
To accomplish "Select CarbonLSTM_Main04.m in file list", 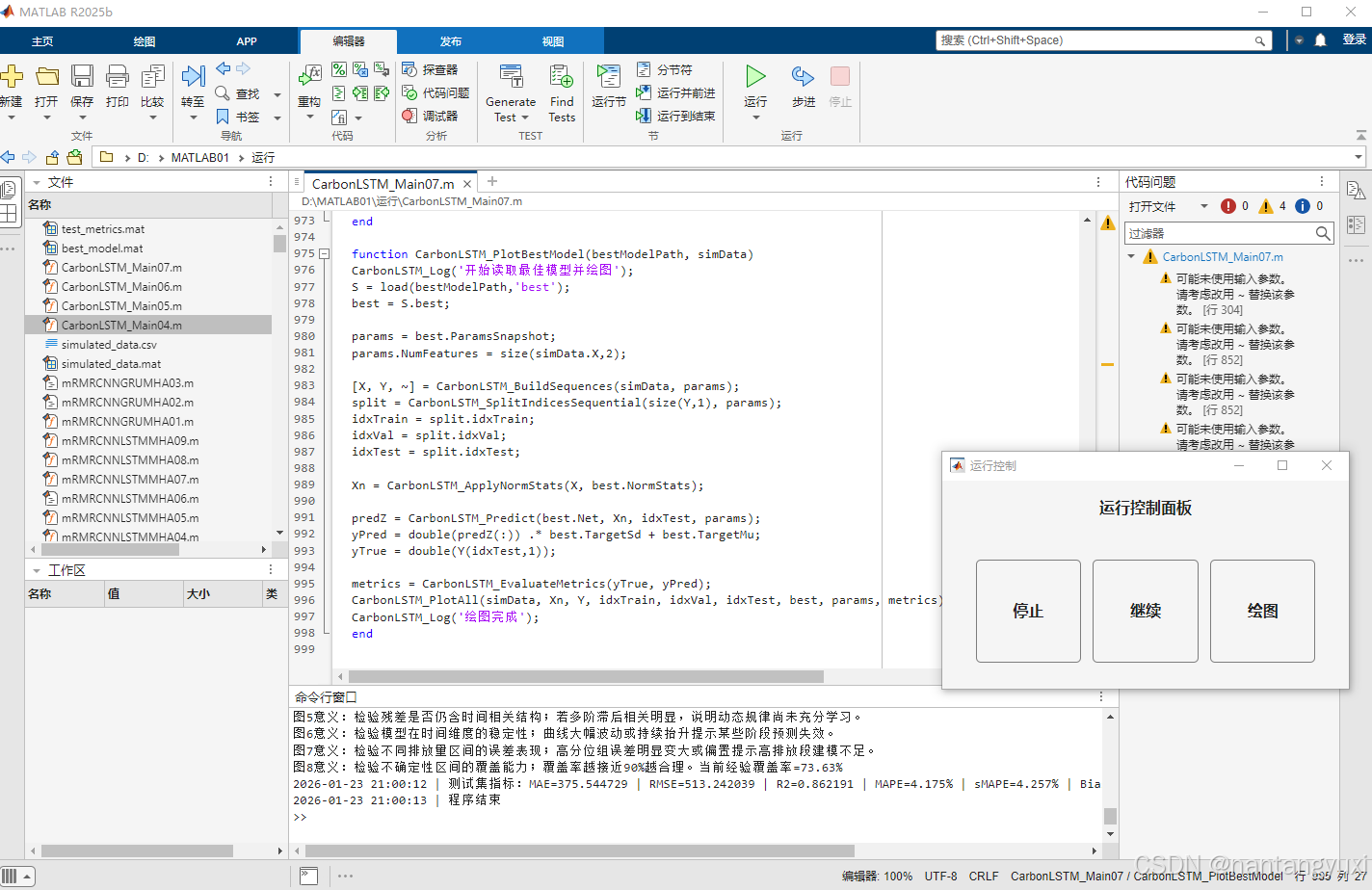I will [x=148, y=326].
